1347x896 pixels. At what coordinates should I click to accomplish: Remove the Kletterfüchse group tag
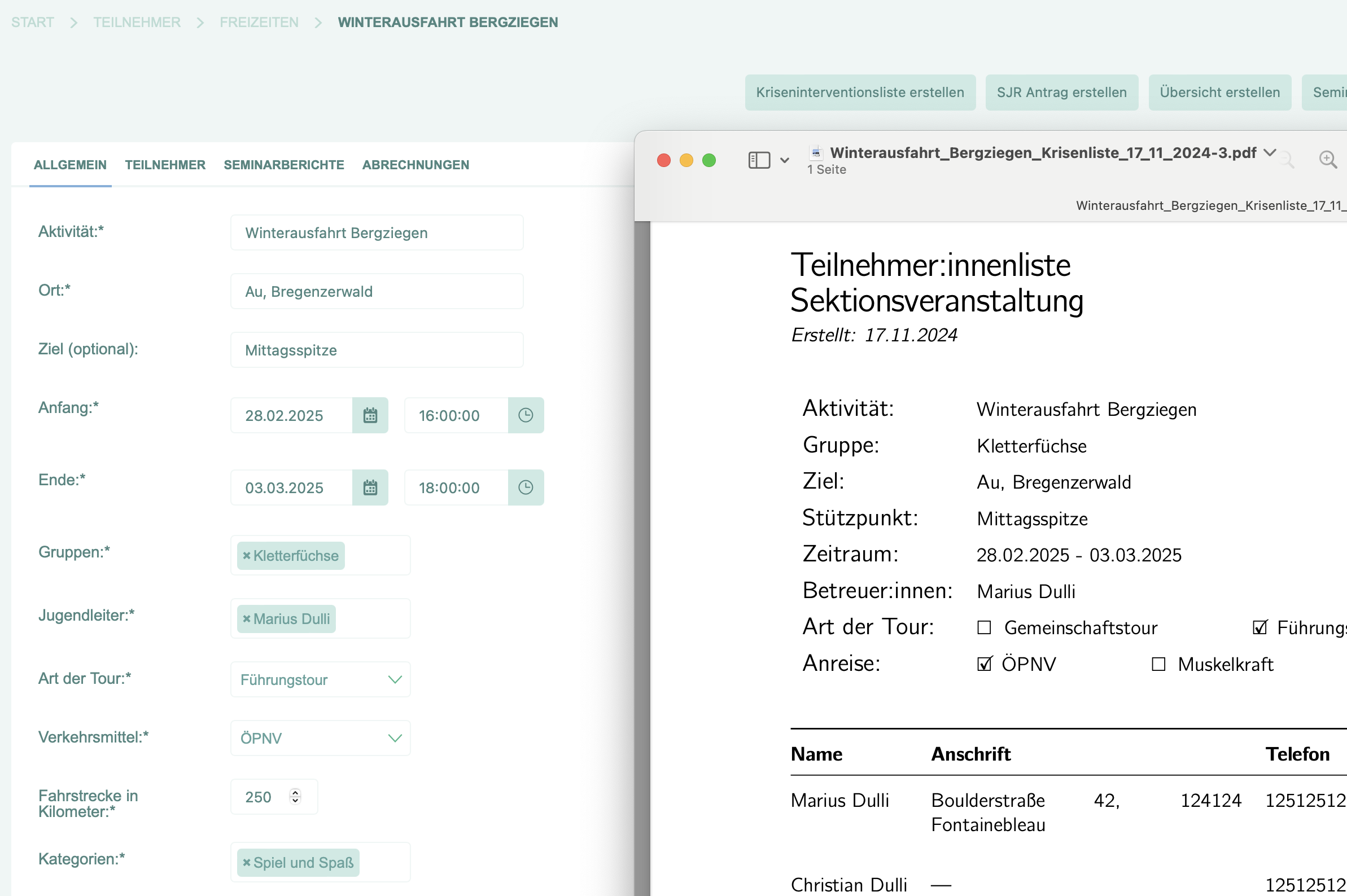pos(246,555)
